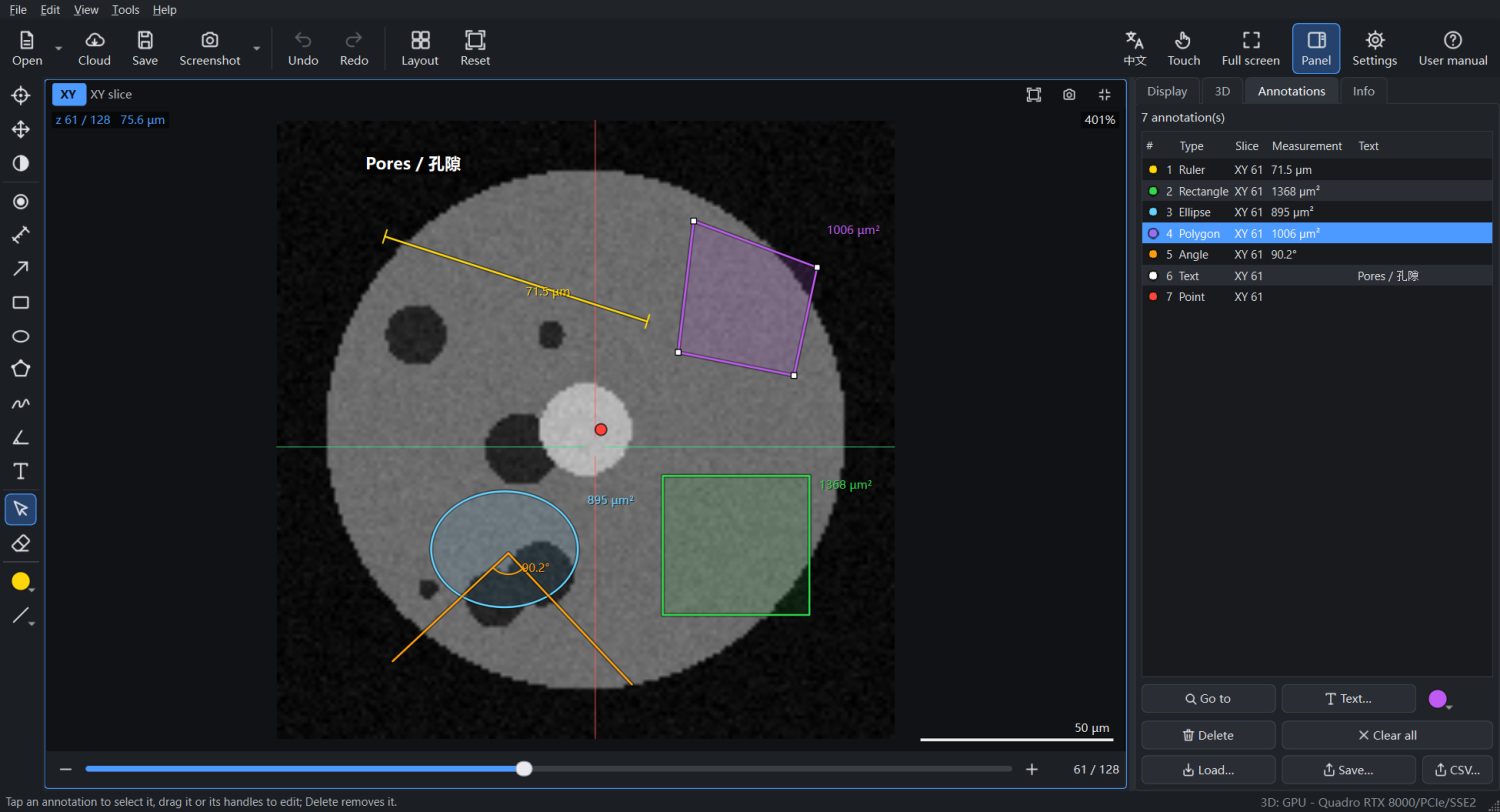
Task: Click the XY view badge
Action: pyautogui.click(x=69, y=94)
